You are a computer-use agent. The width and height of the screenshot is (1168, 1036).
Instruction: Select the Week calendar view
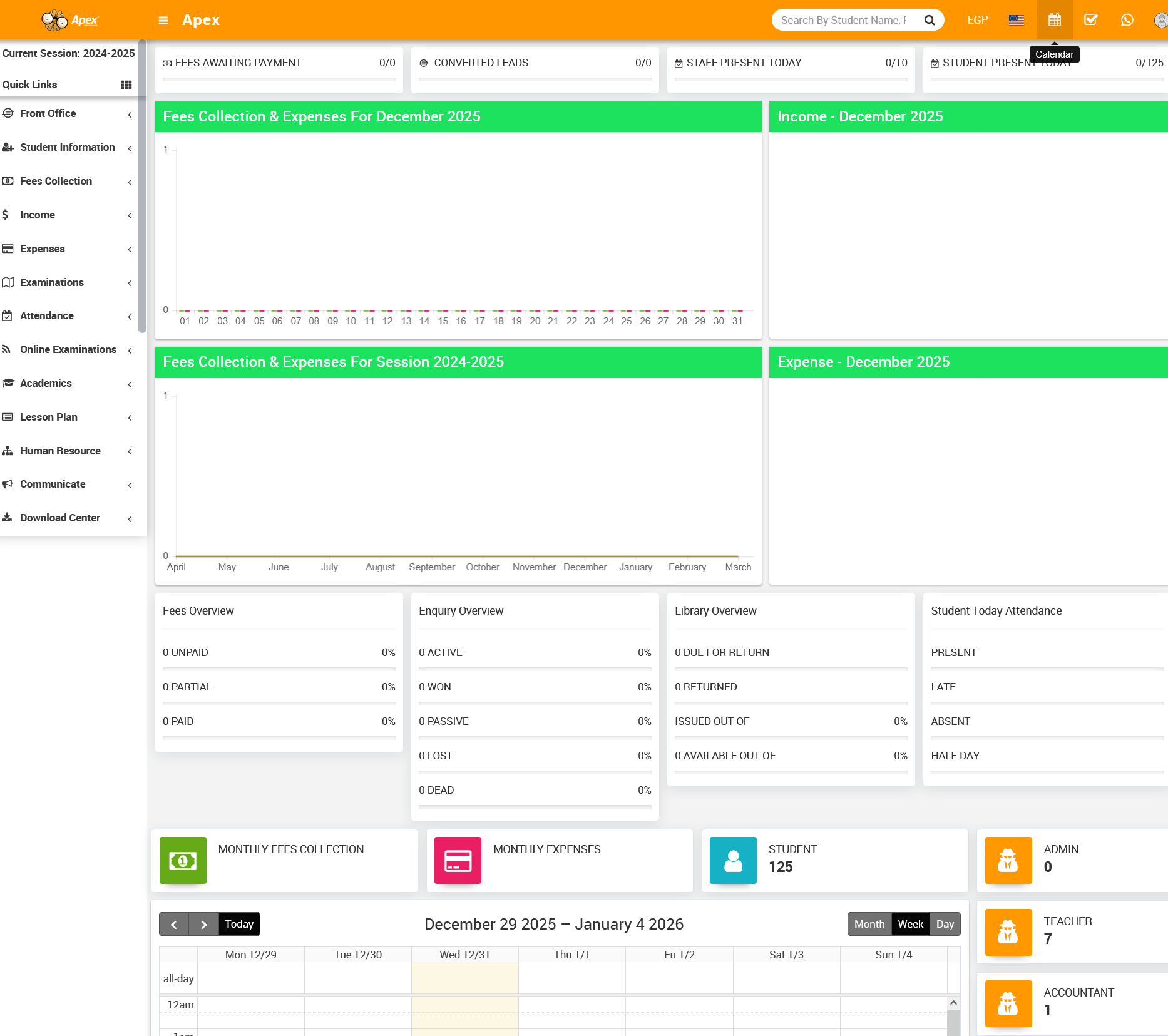tap(910, 924)
